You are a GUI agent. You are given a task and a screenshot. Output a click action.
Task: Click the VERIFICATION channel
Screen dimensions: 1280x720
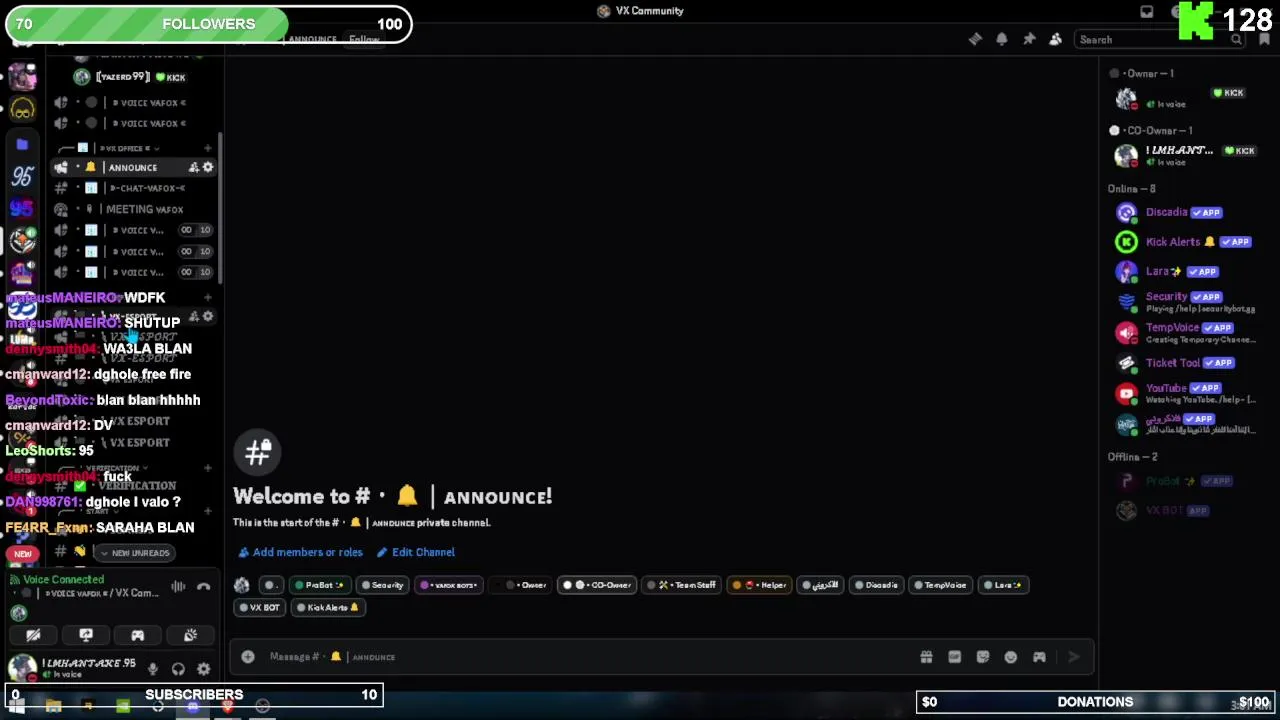pos(135,485)
